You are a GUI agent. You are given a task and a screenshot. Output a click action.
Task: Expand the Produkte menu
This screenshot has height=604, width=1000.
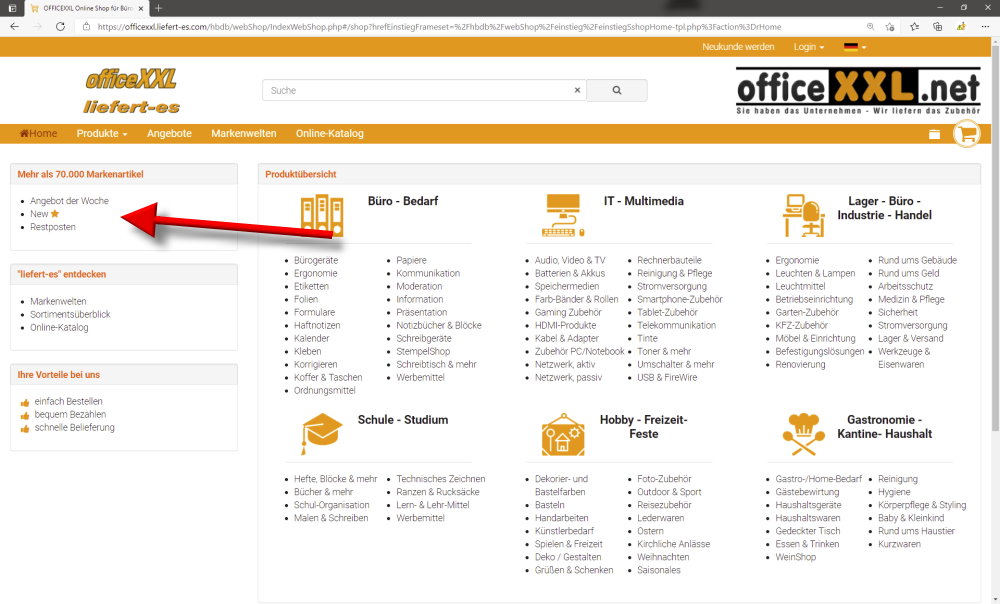102,134
